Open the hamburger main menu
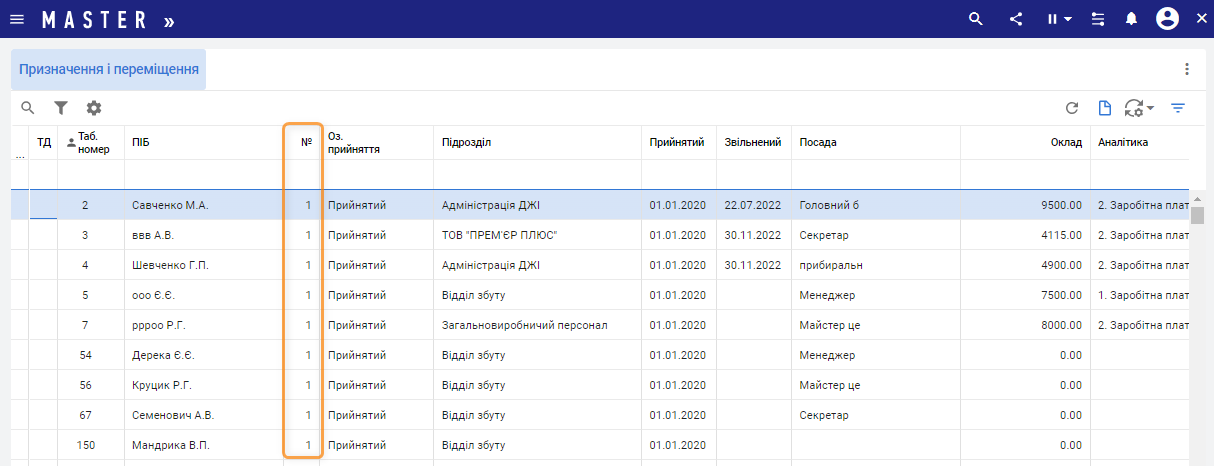Image resolution: width=1214 pixels, height=466 pixels. click(17, 19)
